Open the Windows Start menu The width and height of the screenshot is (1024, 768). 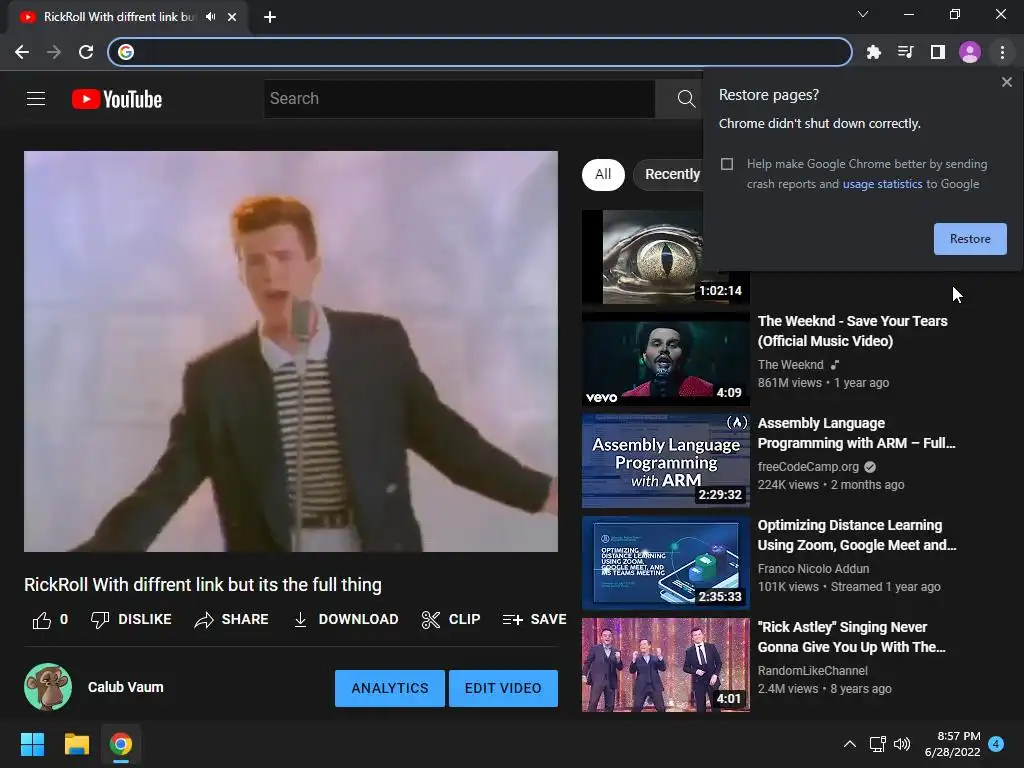(x=32, y=744)
